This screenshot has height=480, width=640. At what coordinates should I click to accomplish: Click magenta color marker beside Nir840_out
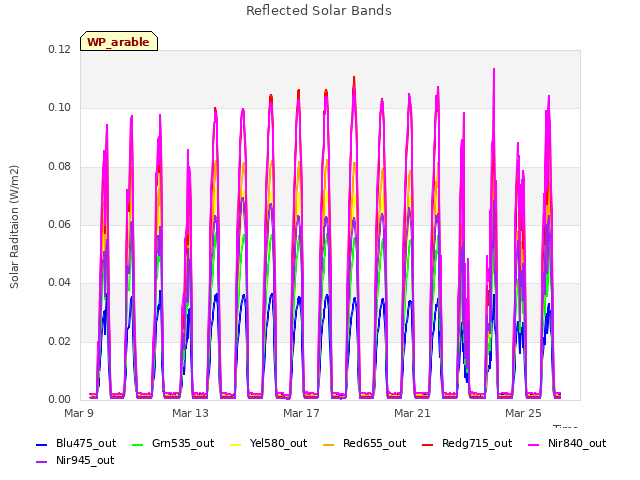[533, 444]
